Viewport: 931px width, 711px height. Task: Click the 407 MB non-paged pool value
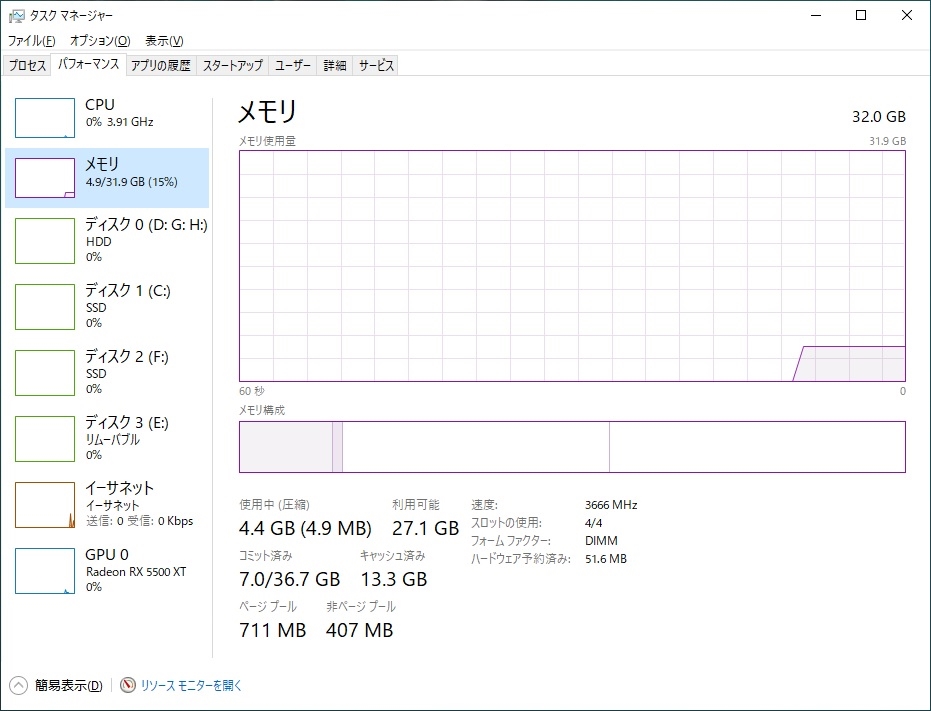pyautogui.click(x=360, y=630)
